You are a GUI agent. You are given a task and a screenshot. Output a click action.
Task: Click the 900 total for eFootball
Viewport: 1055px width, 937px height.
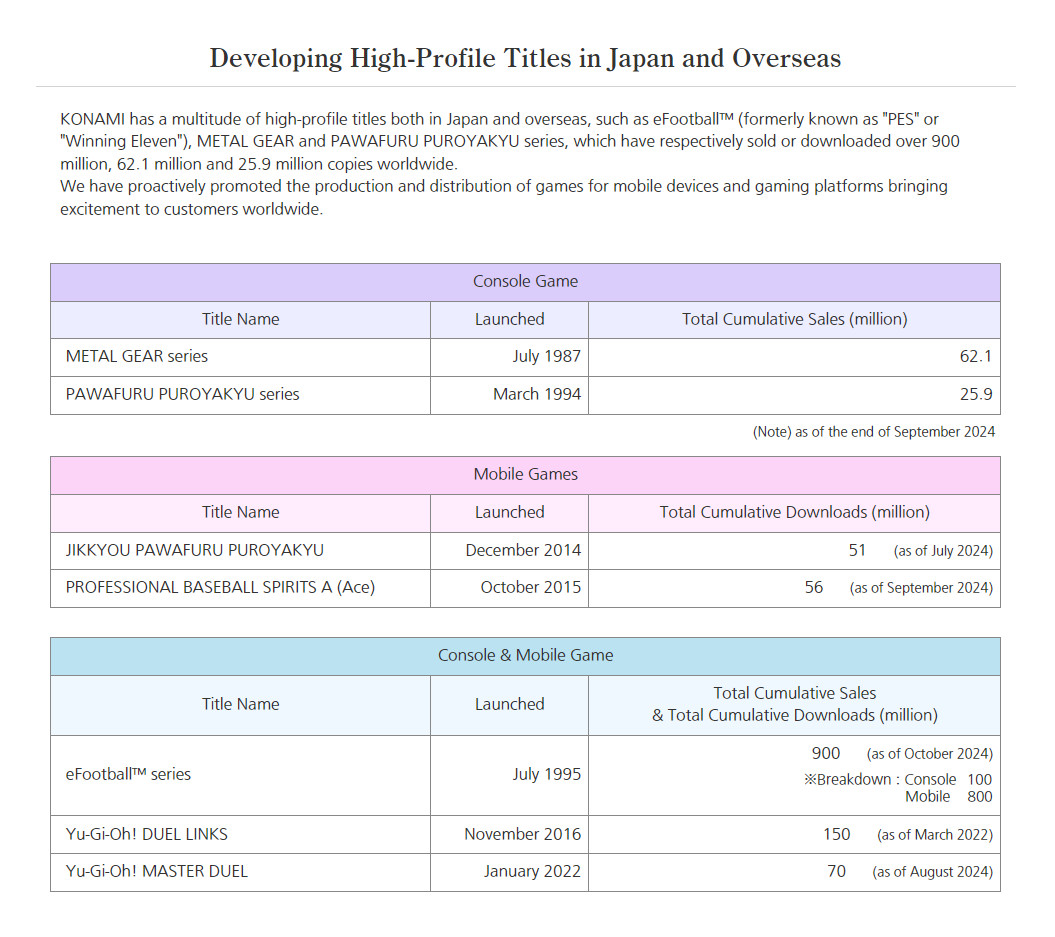[826, 753]
